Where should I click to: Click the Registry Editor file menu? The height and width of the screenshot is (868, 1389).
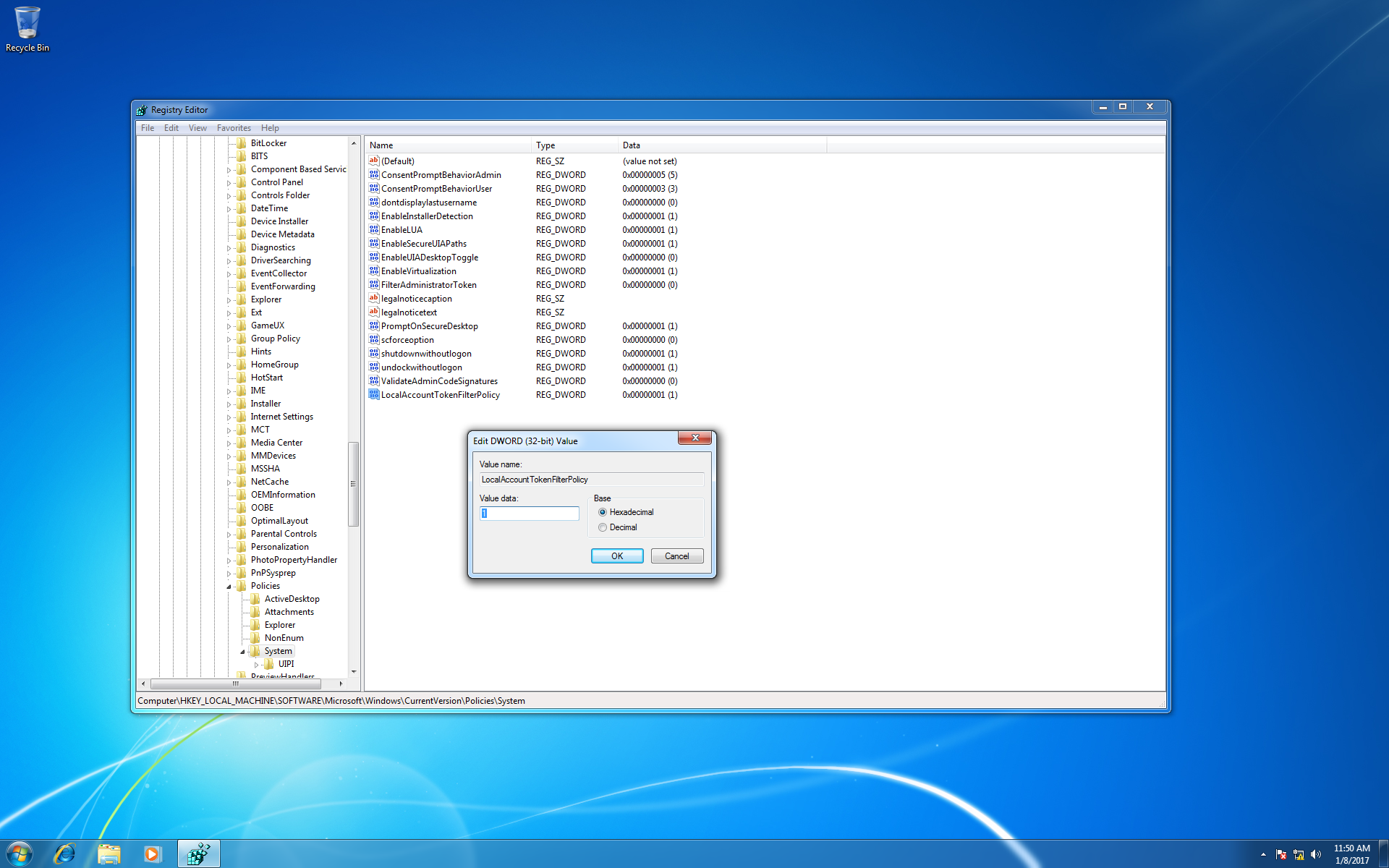[x=148, y=128]
